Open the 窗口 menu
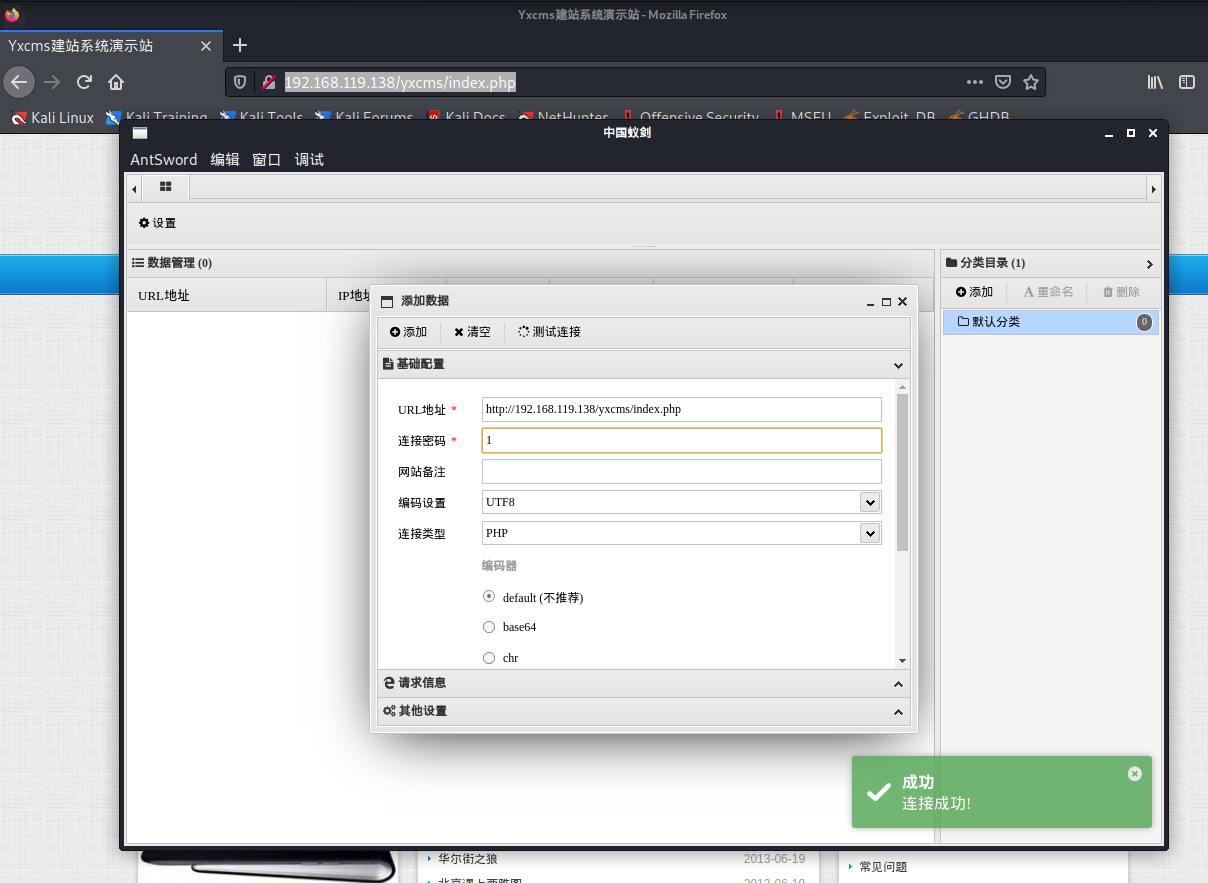The image size is (1208, 883). 267,160
